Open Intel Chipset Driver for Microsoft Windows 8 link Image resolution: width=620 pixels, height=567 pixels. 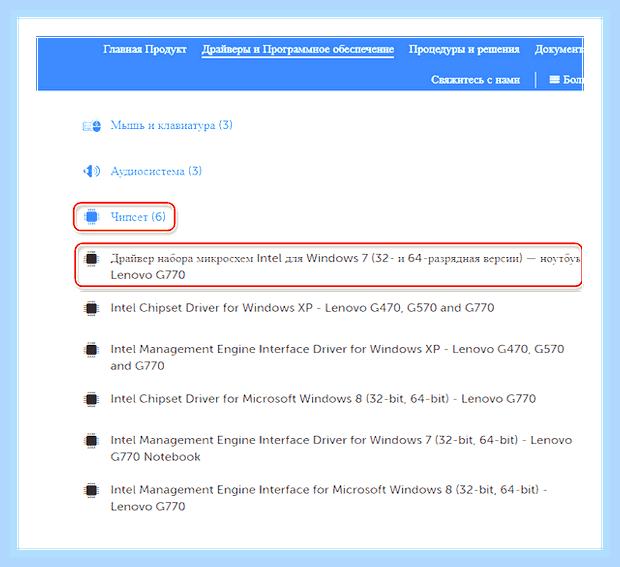click(323, 399)
